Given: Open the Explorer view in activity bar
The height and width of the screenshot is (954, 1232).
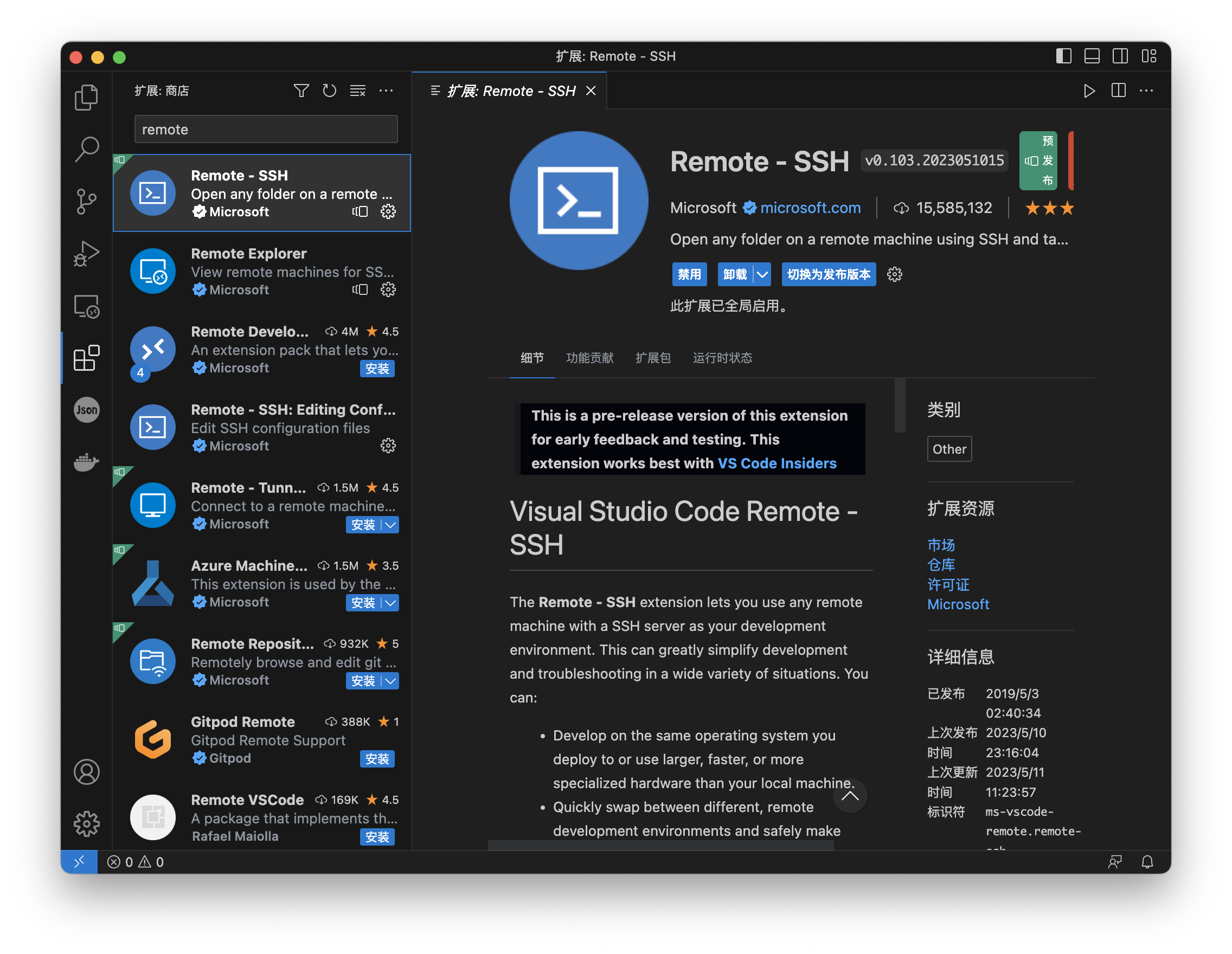Looking at the screenshot, I should (x=86, y=97).
